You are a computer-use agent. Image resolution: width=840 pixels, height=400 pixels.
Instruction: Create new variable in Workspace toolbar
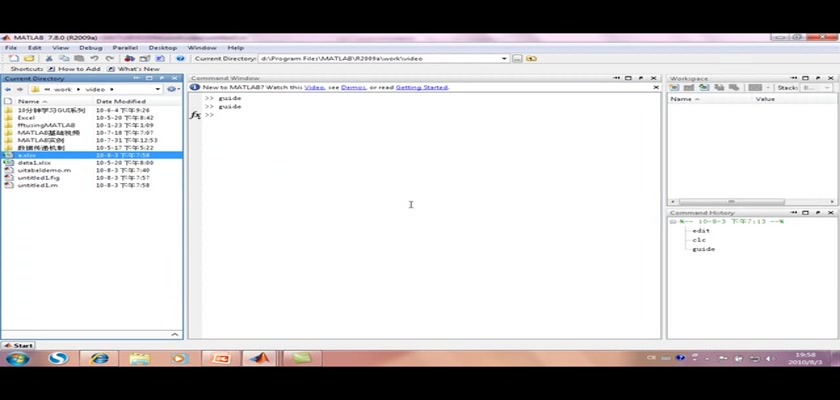[674, 87]
